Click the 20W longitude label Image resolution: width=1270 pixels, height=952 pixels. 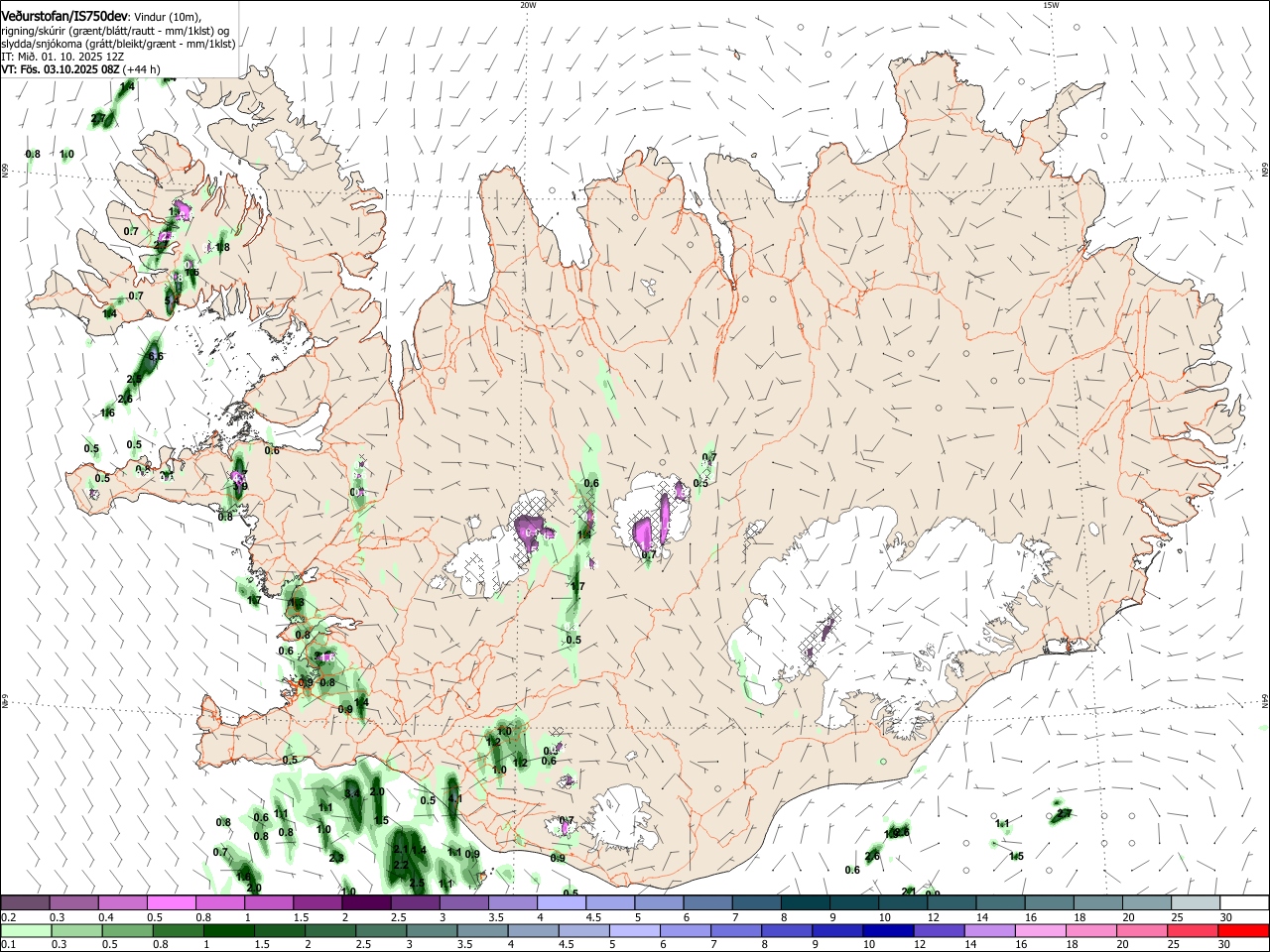tap(528, 5)
